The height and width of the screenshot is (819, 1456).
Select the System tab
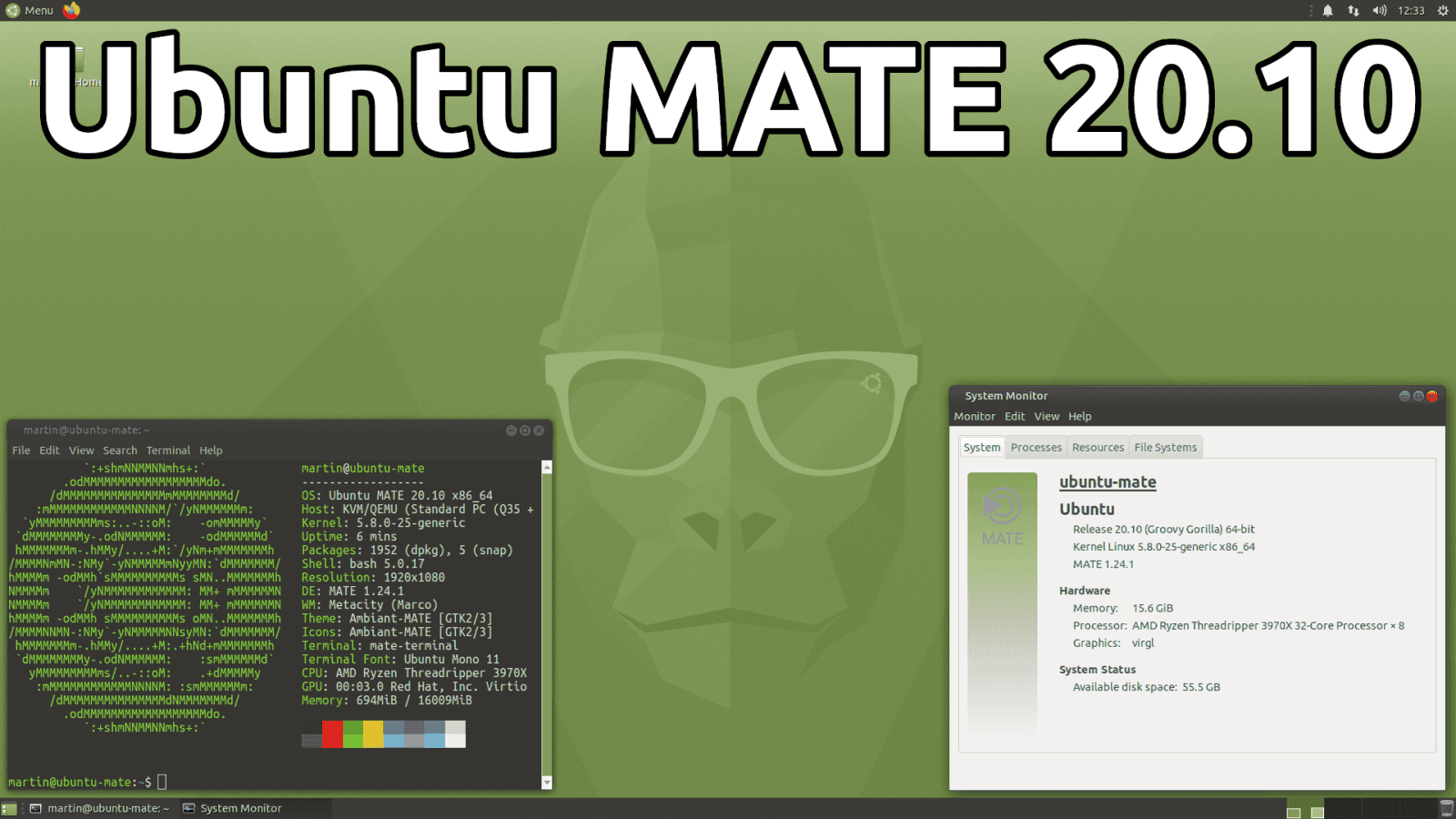pyautogui.click(x=982, y=448)
